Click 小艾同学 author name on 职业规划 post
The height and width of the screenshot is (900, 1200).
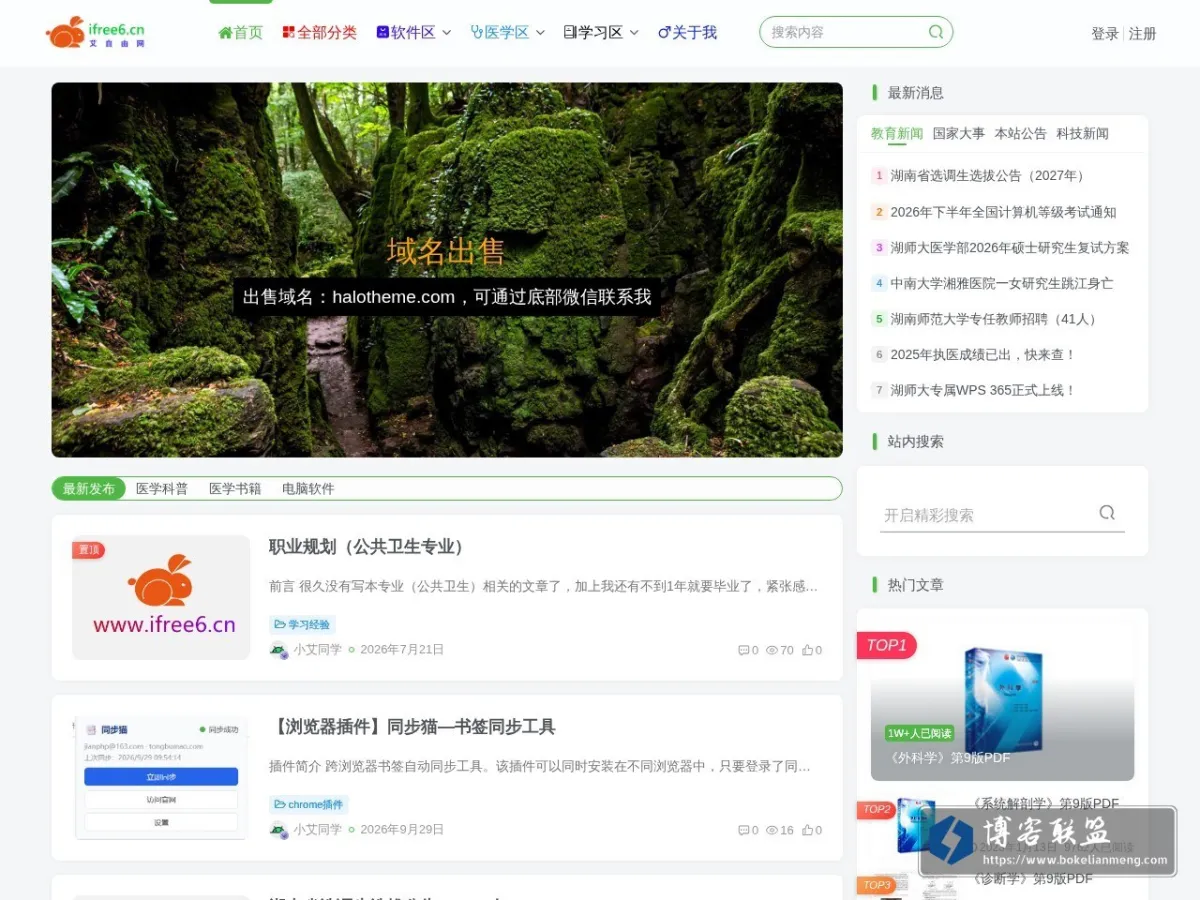[317, 650]
